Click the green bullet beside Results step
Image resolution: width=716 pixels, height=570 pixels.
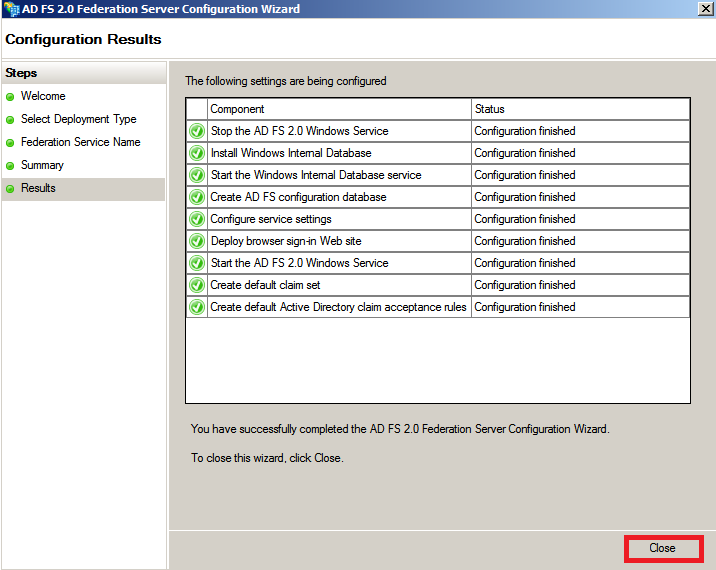click(10, 189)
